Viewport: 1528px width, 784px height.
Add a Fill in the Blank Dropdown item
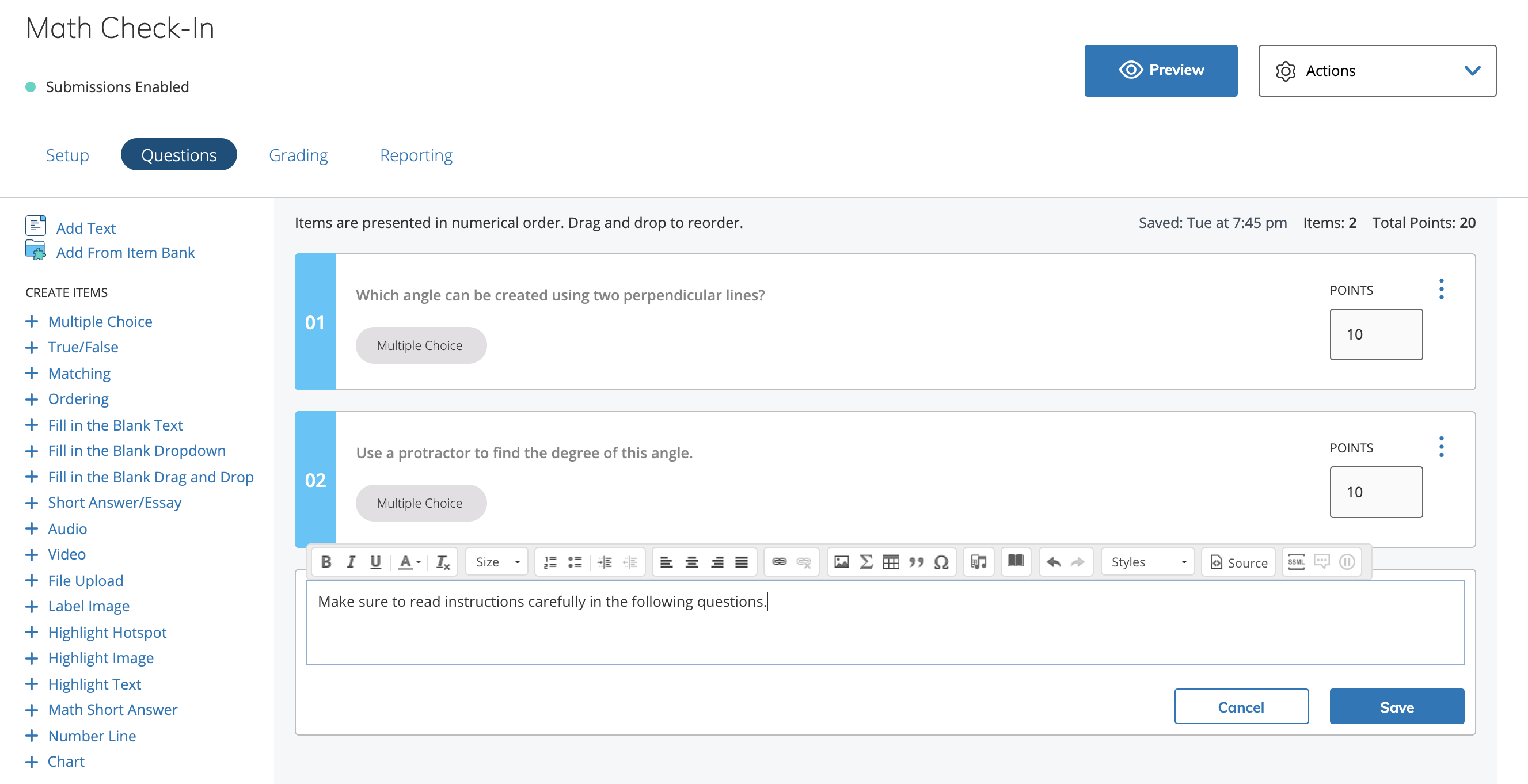click(x=136, y=451)
